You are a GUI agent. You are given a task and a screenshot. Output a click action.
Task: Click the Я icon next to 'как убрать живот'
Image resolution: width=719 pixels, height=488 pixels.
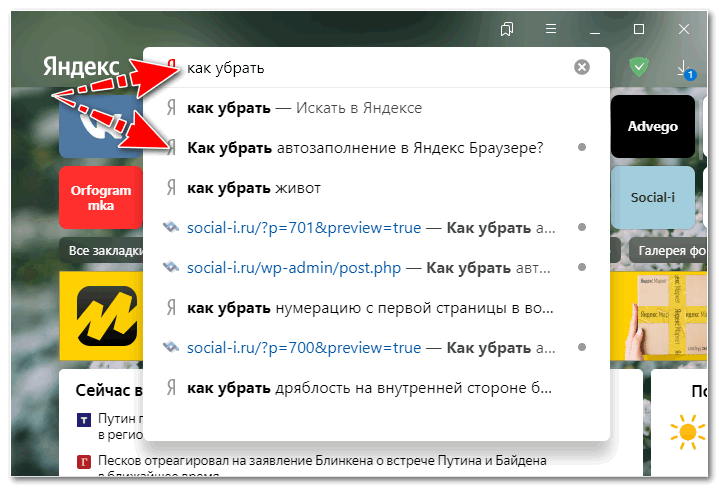pyautogui.click(x=171, y=188)
